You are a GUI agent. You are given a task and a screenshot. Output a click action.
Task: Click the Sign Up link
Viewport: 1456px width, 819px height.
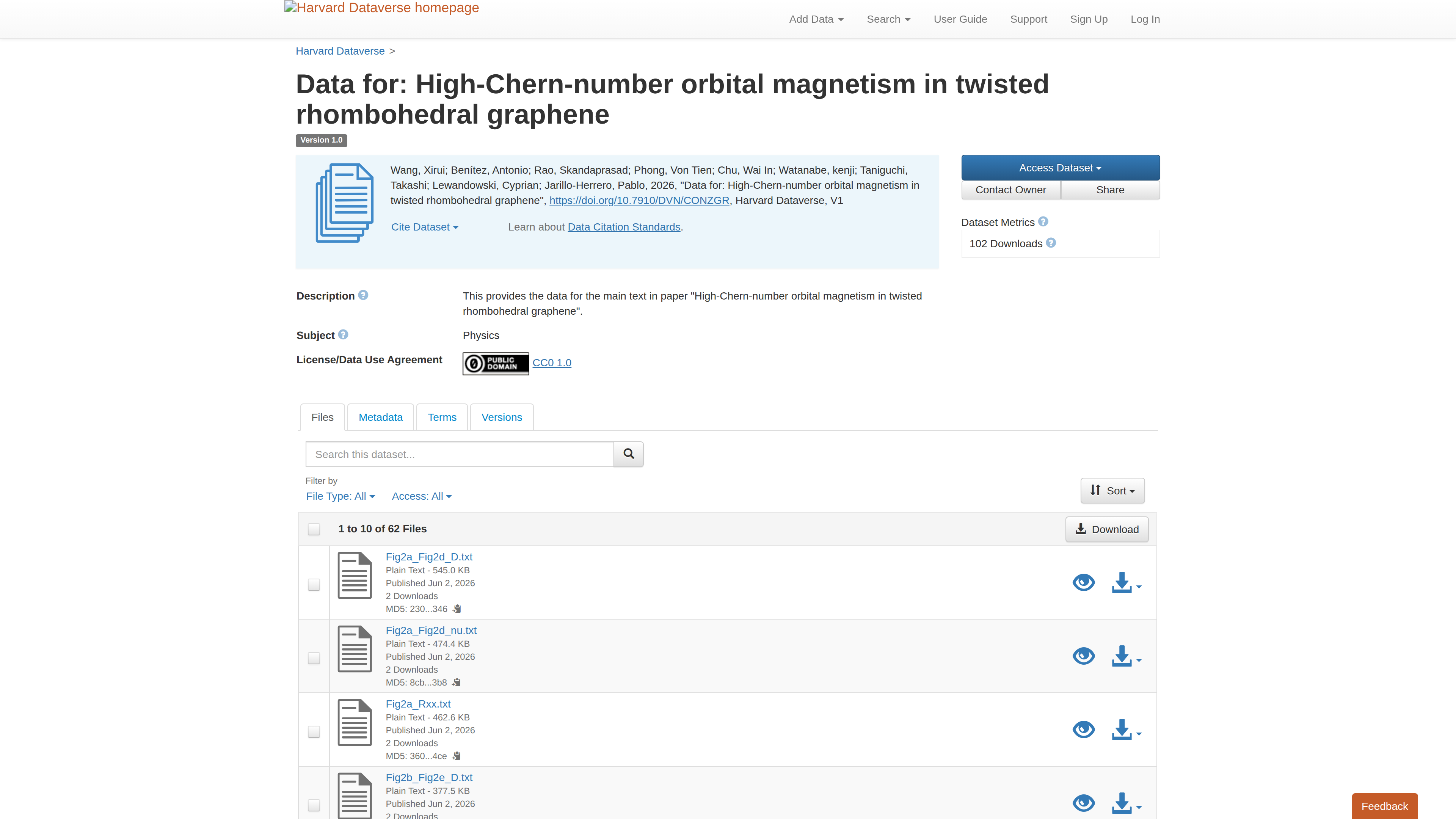1089,19
